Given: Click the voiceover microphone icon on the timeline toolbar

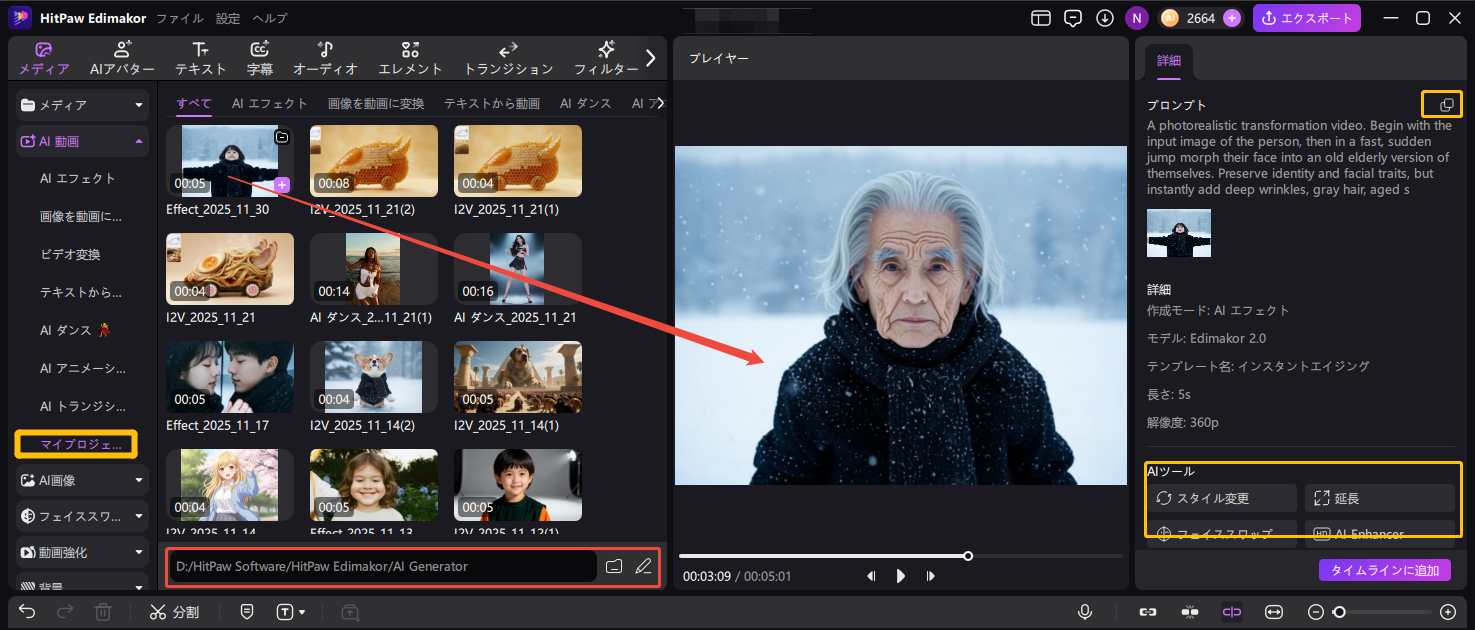Looking at the screenshot, I should pyautogui.click(x=1085, y=611).
